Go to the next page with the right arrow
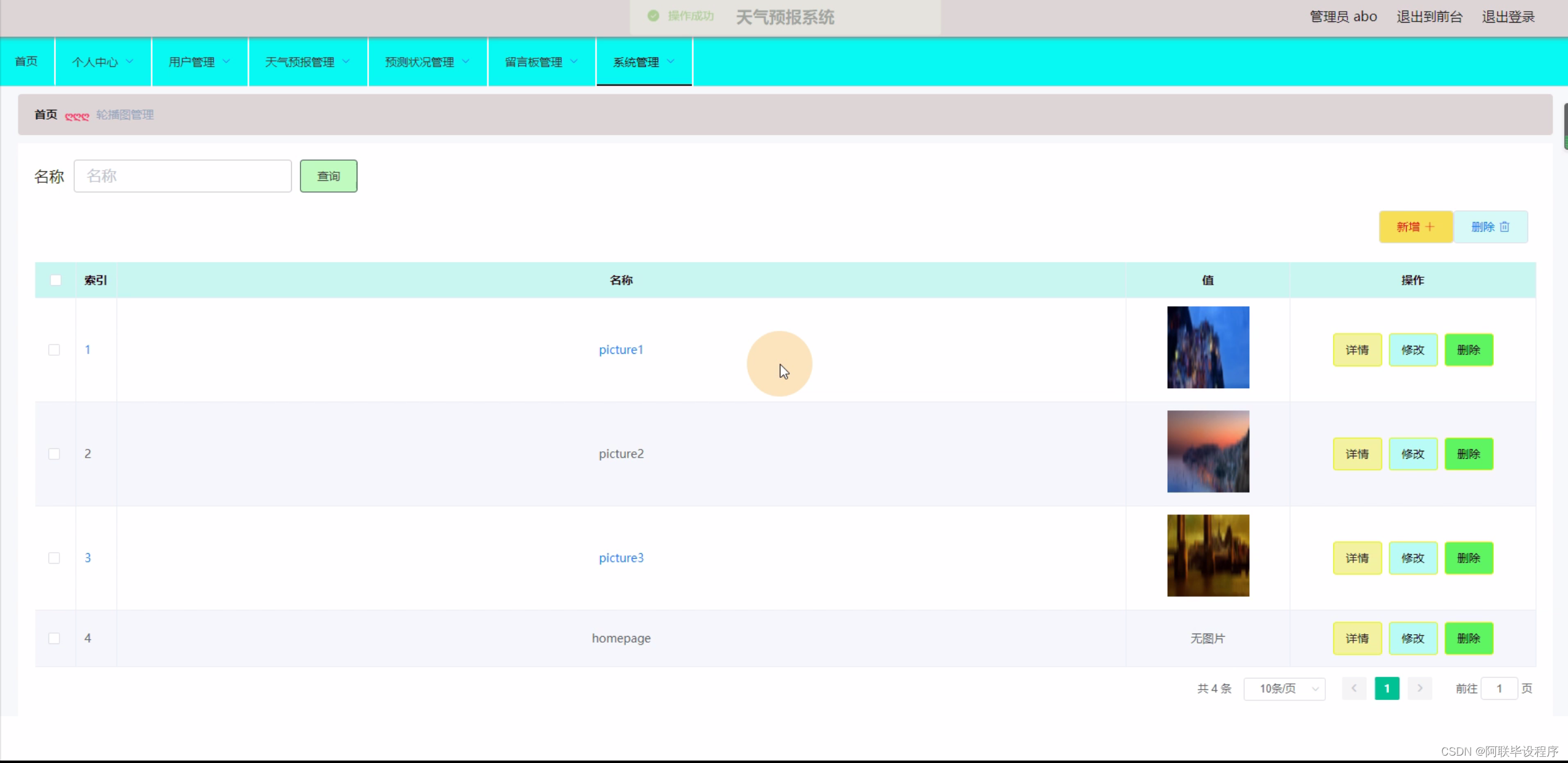This screenshot has height=763, width=1568. [x=1420, y=688]
